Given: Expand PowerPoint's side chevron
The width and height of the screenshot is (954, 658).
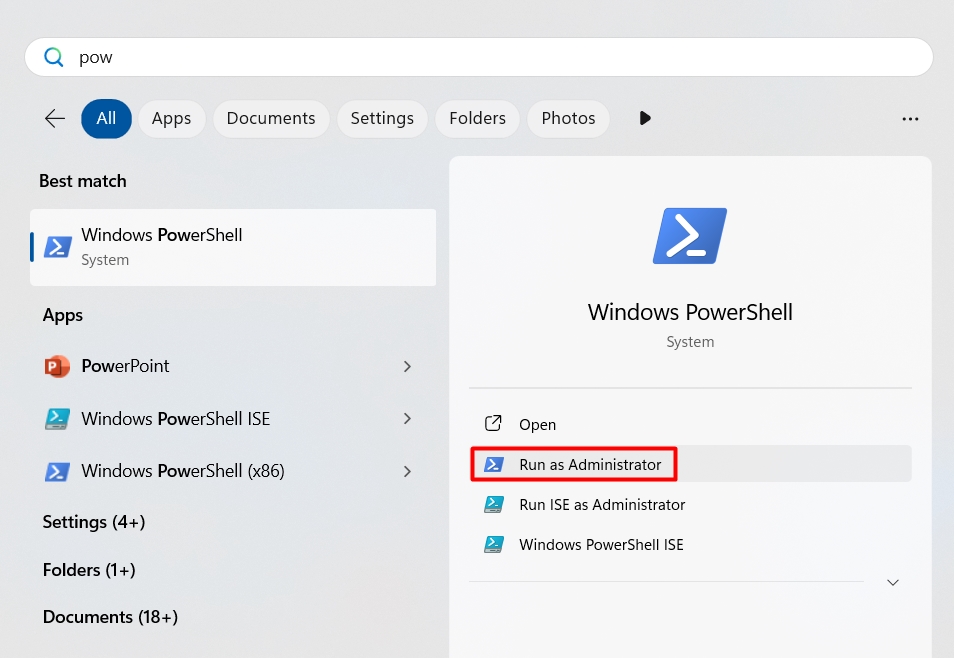Looking at the screenshot, I should click(407, 366).
